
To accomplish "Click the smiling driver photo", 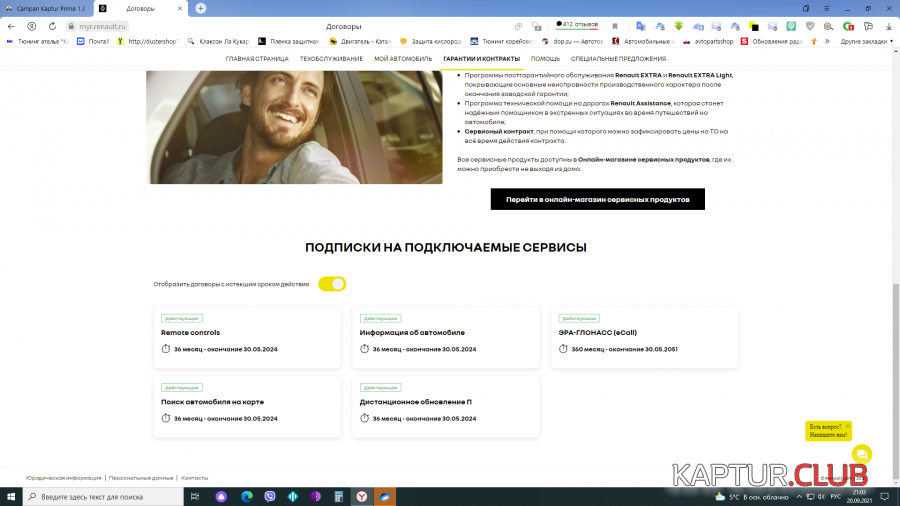I will click(x=294, y=127).
